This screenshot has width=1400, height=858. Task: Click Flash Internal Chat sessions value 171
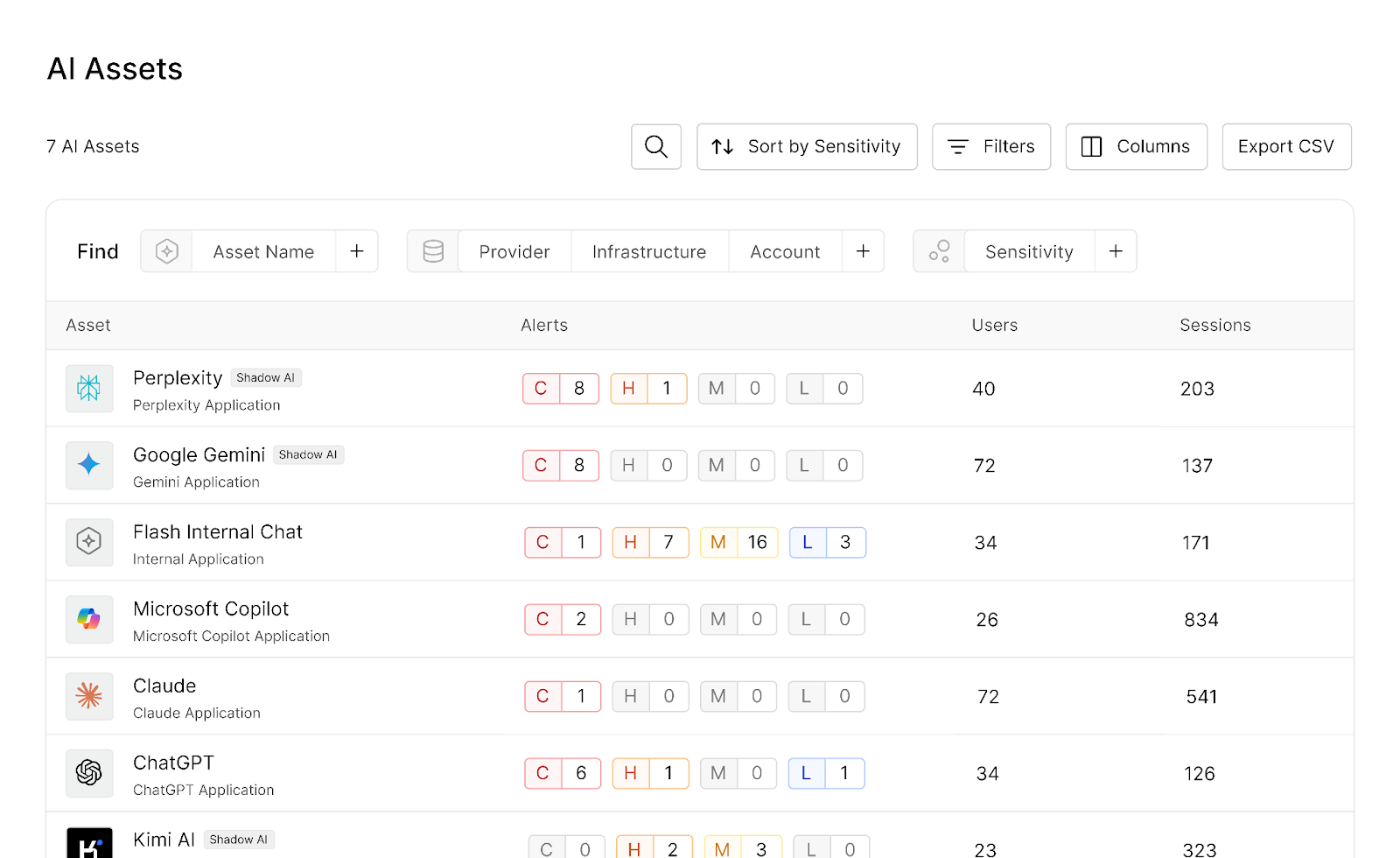tap(1195, 543)
